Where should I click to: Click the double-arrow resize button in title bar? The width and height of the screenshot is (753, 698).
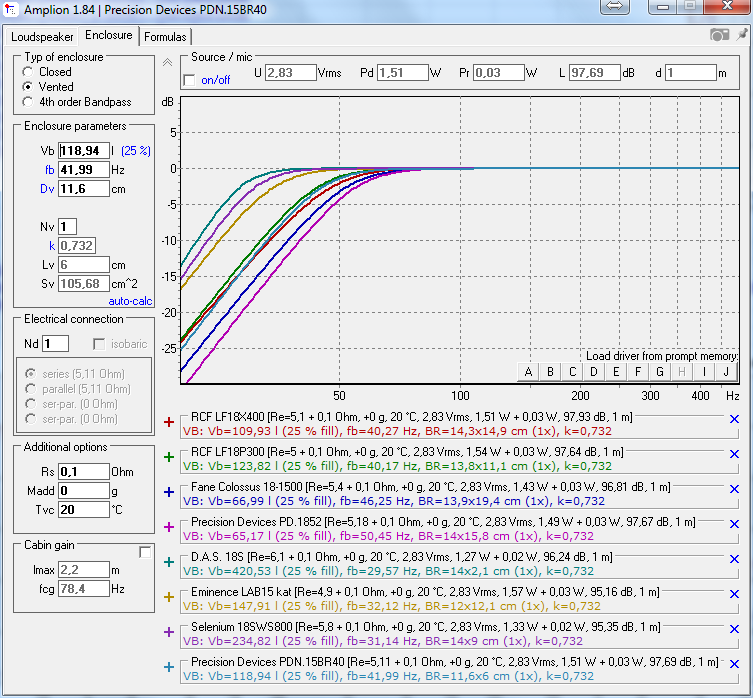pos(615,7)
